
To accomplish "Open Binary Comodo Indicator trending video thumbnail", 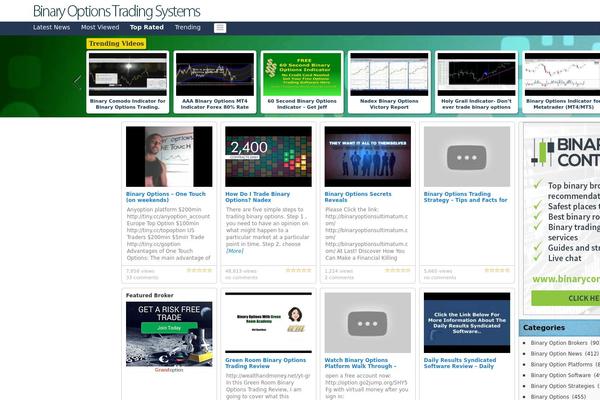I will 128,74.
